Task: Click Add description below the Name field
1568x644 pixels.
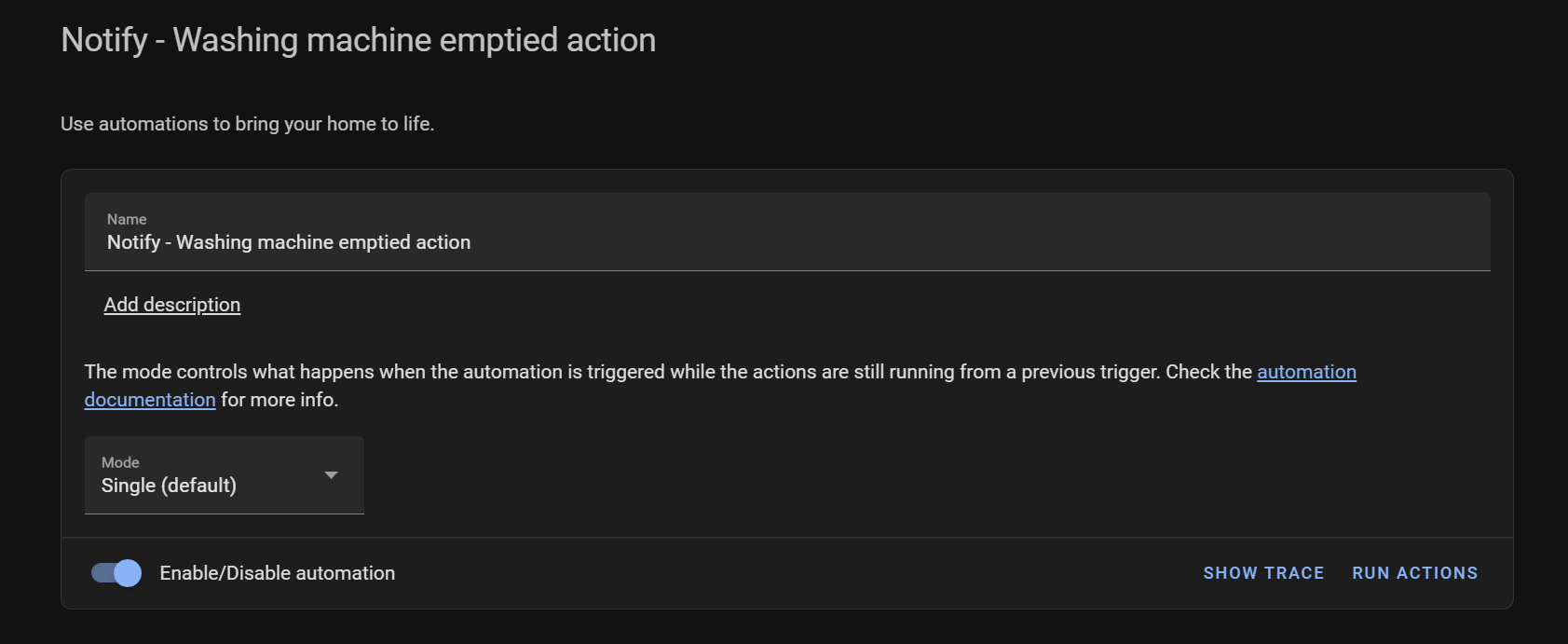Action: tap(171, 304)
